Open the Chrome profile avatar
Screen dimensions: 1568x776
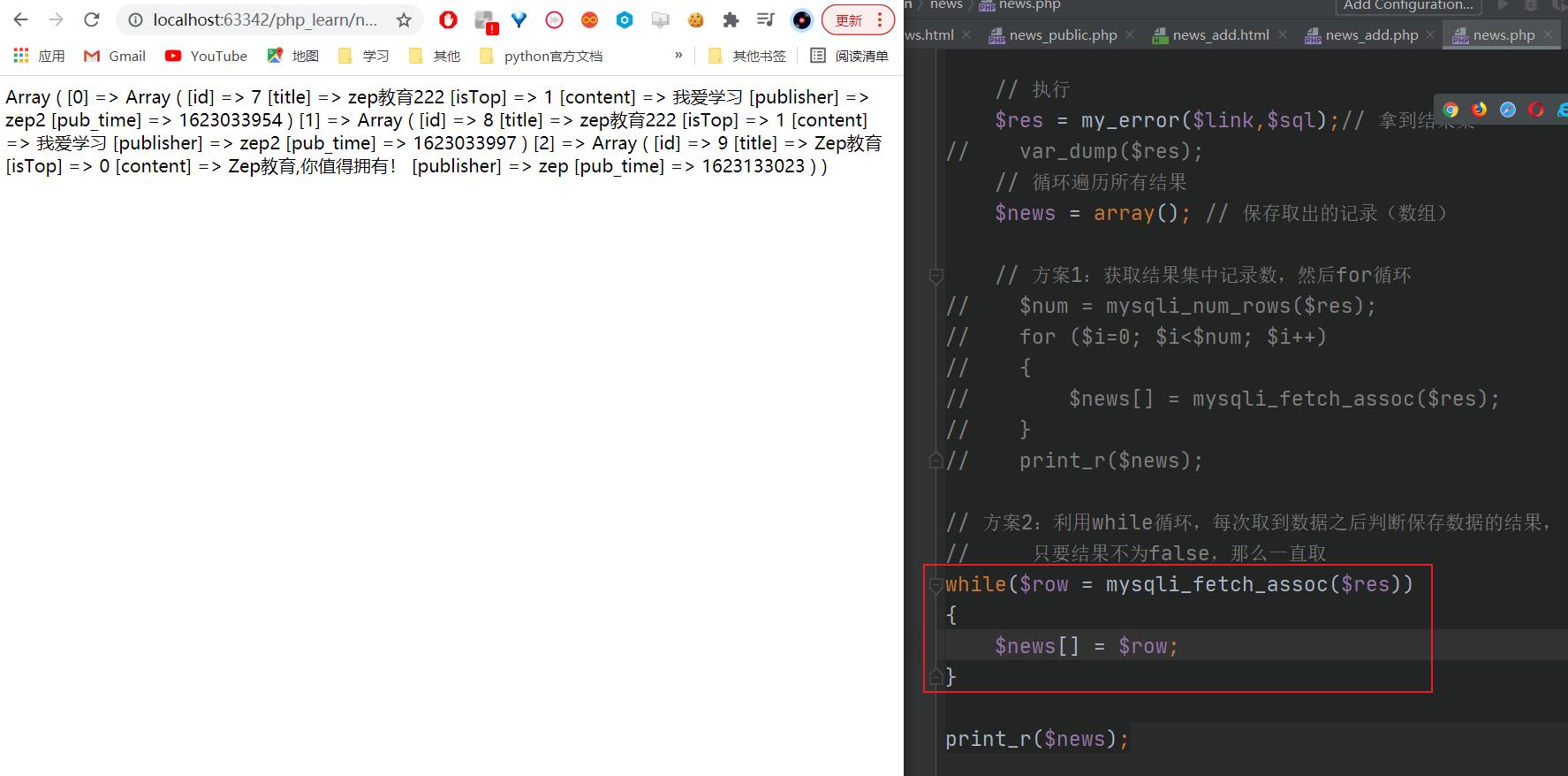tap(801, 19)
